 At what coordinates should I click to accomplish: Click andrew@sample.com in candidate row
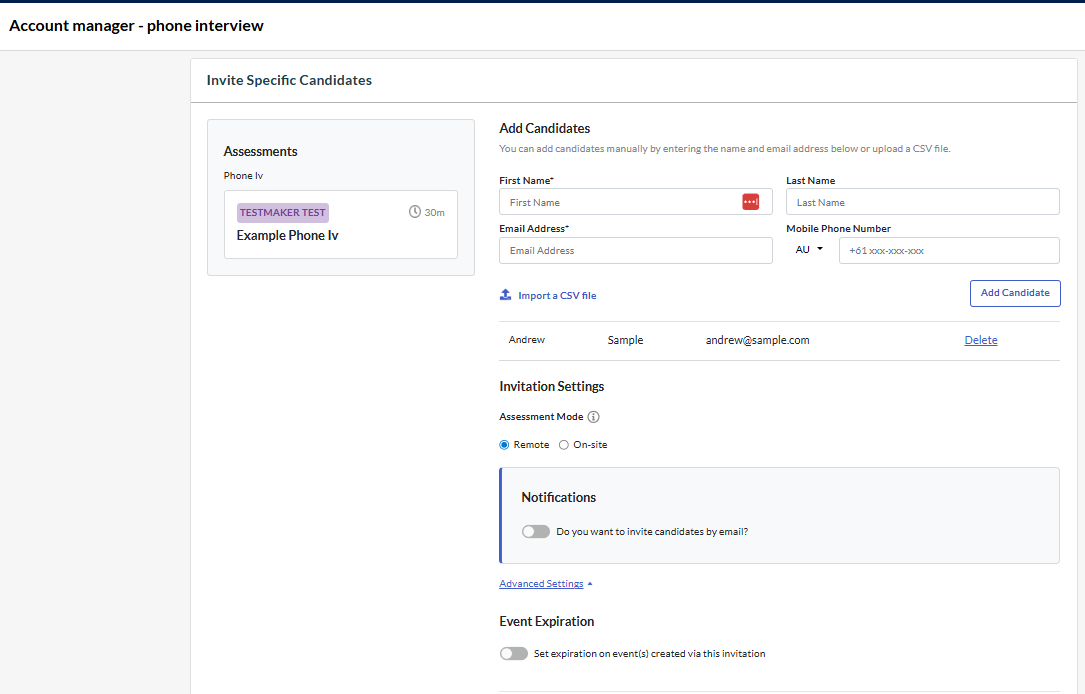[x=757, y=340]
